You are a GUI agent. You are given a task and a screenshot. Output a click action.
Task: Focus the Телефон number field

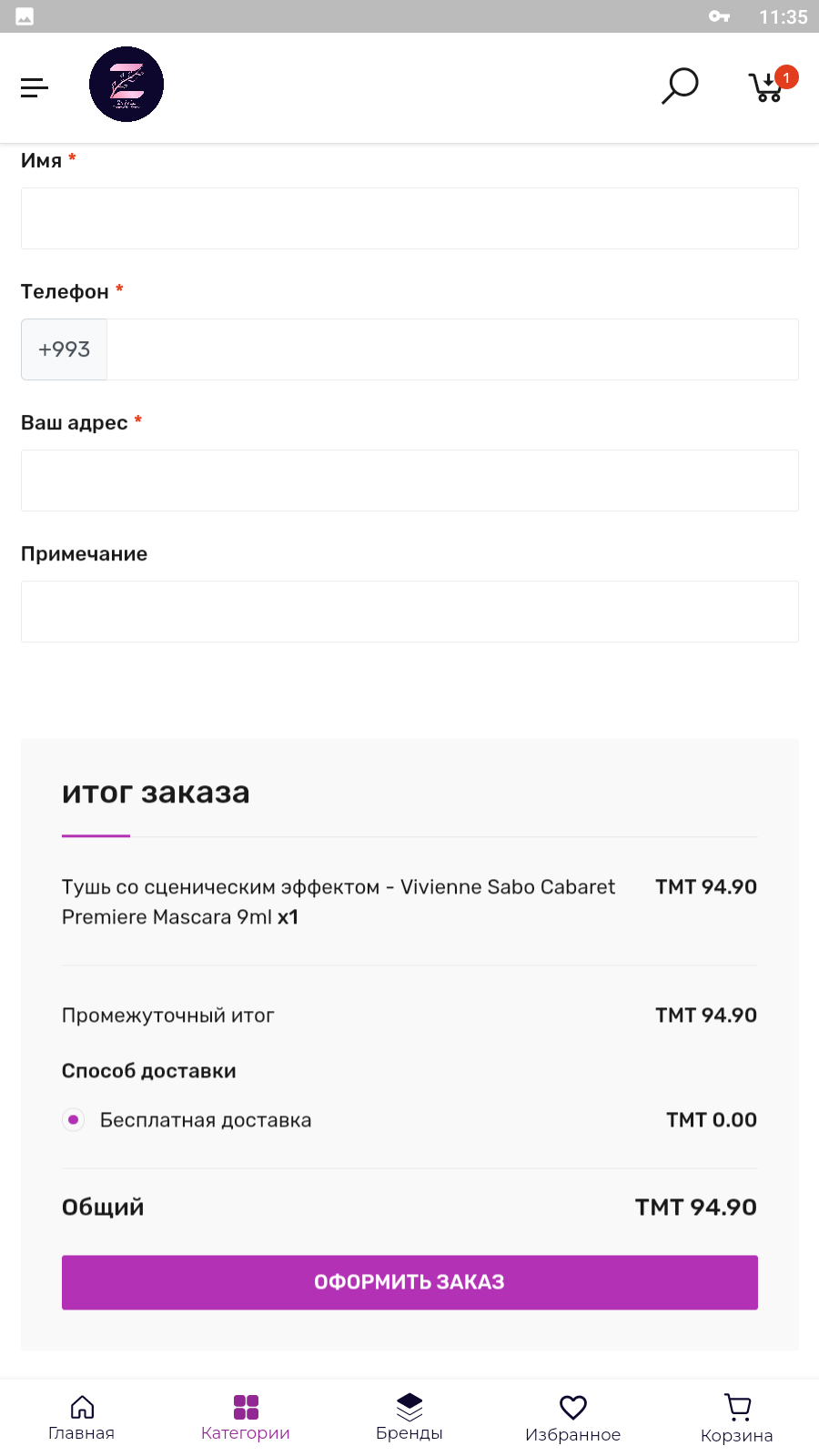click(452, 349)
